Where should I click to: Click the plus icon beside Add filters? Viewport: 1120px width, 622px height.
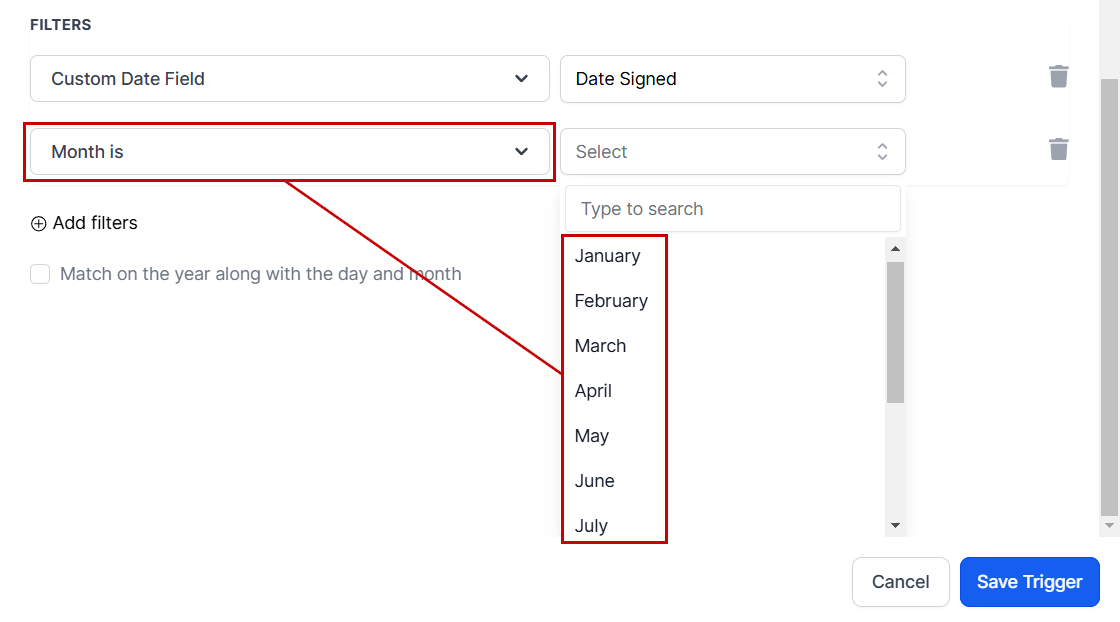pyautogui.click(x=39, y=224)
